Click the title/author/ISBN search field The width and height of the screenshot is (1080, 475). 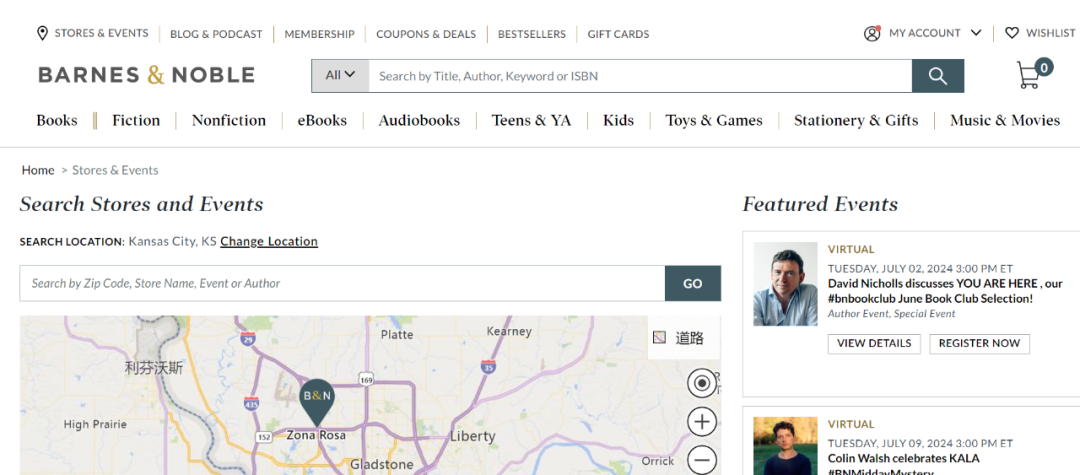pyautogui.click(x=640, y=76)
